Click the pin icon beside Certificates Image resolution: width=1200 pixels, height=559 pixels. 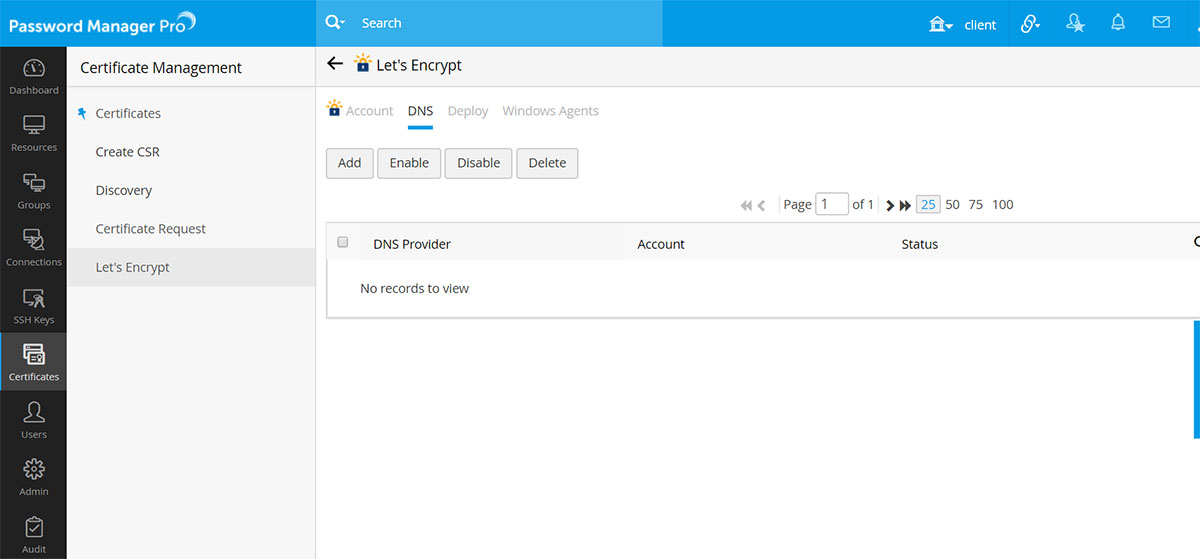[x=82, y=113]
